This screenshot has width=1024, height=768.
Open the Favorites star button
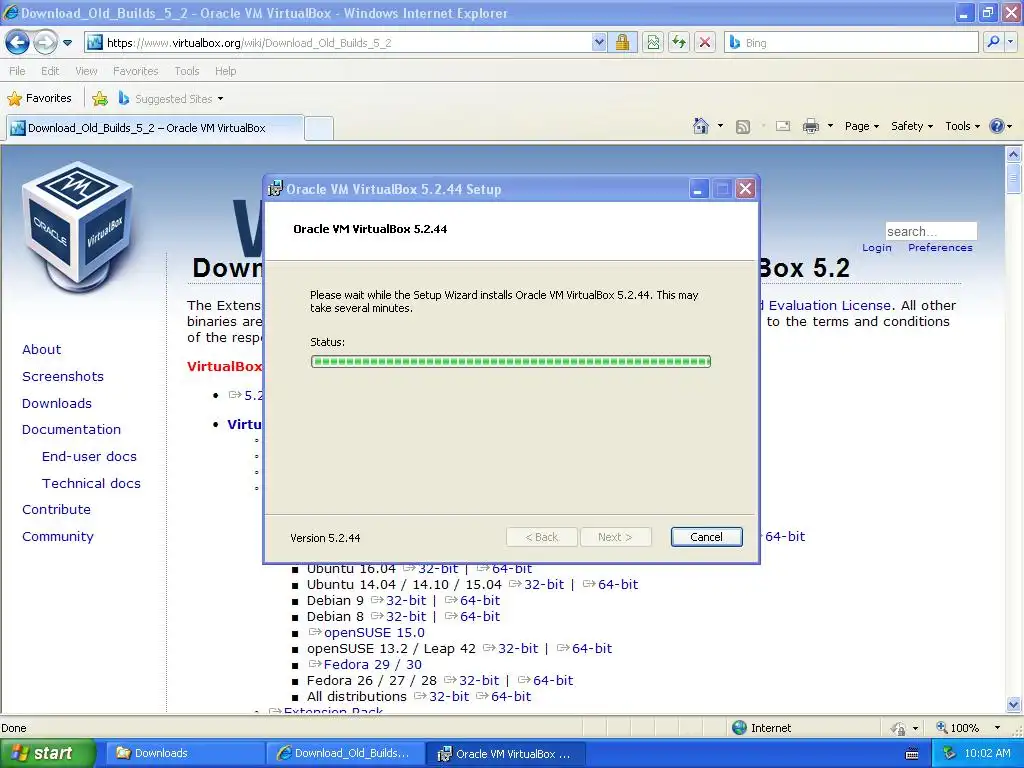pyautogui.click(x=39, y=99)
